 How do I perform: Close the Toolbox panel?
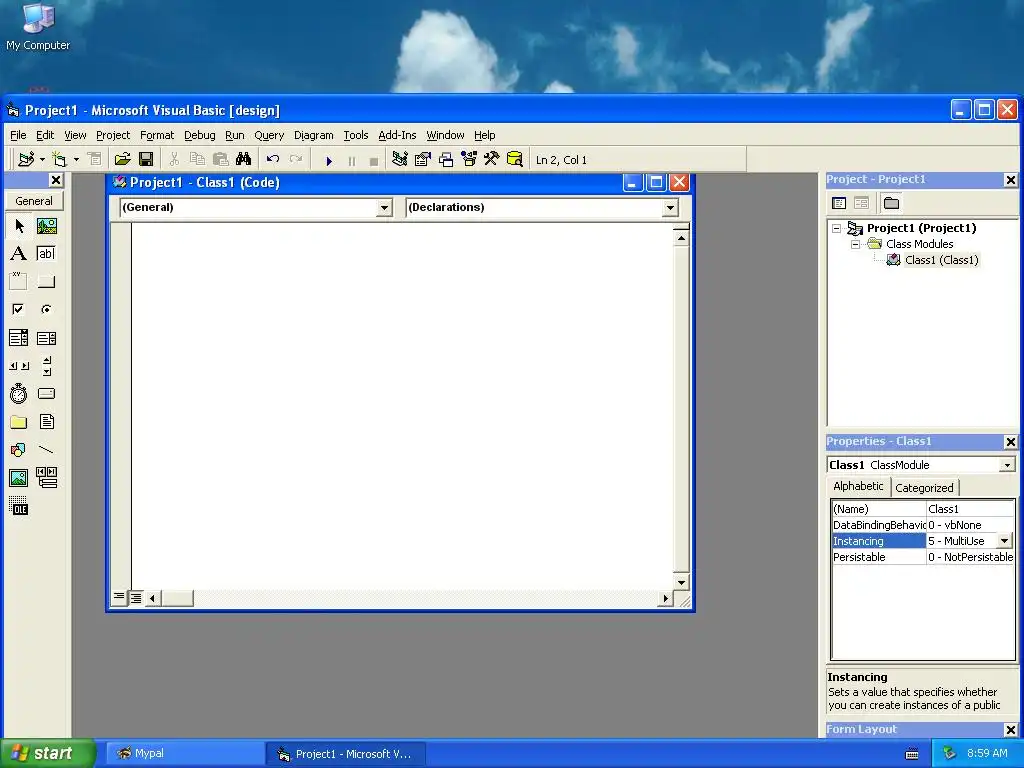click(56, 180)
